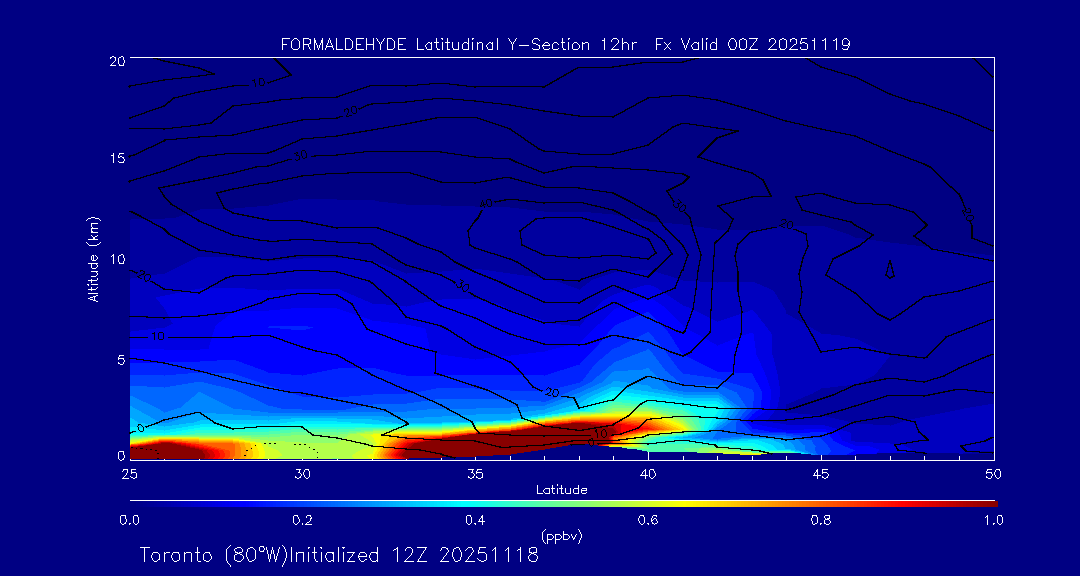Click colorbar tick label 0.8

(x=821, y=520)
